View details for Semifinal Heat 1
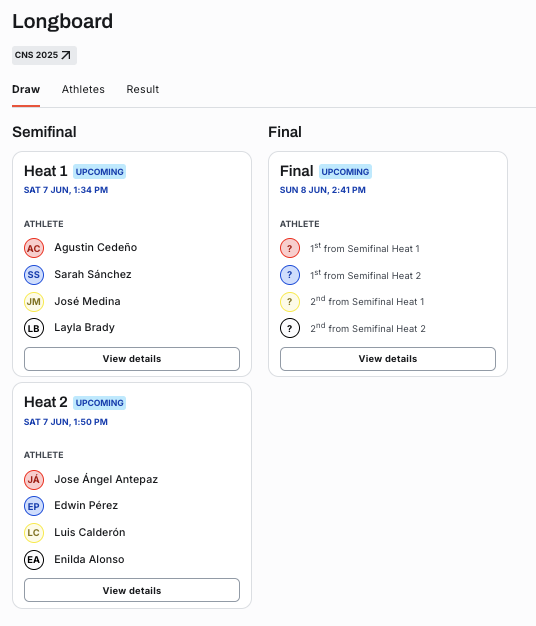The height and width of the screenshot is (626, 536). click(132, 359)
